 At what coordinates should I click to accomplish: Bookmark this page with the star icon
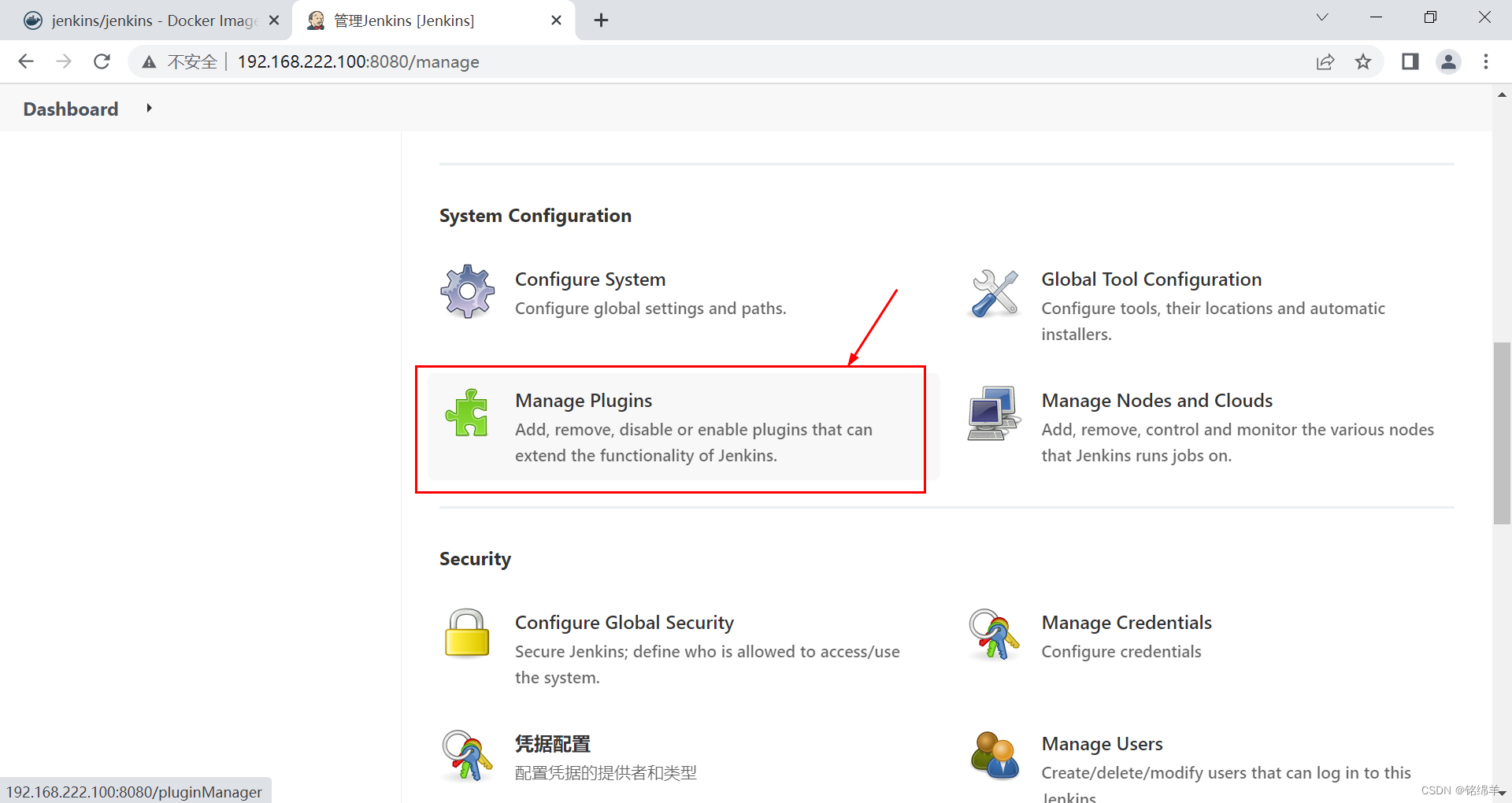[1363, 61]
